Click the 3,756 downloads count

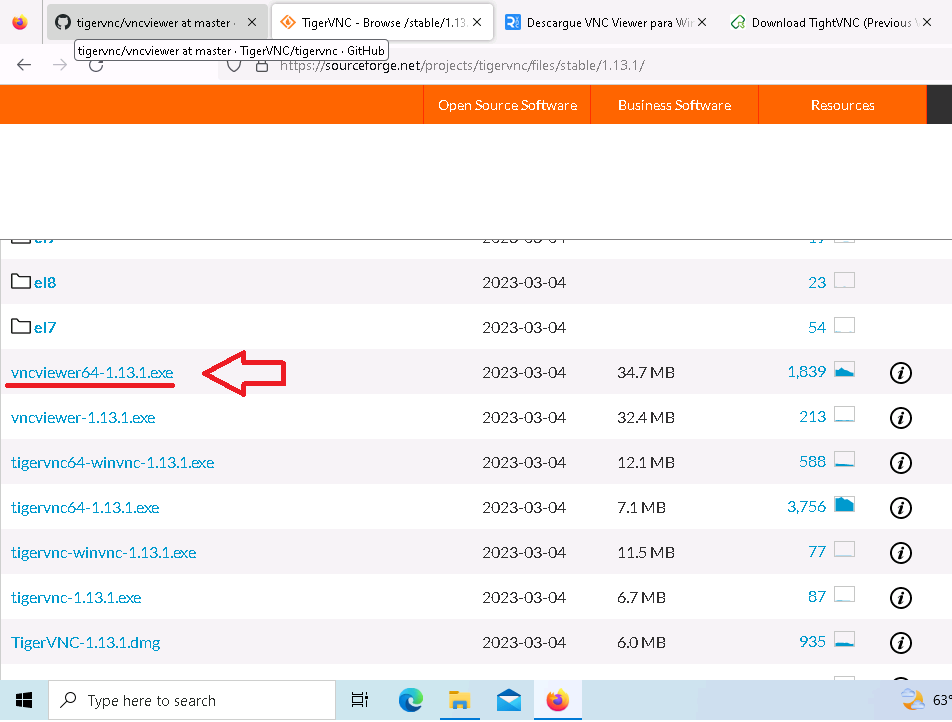[x=806, y=506]
